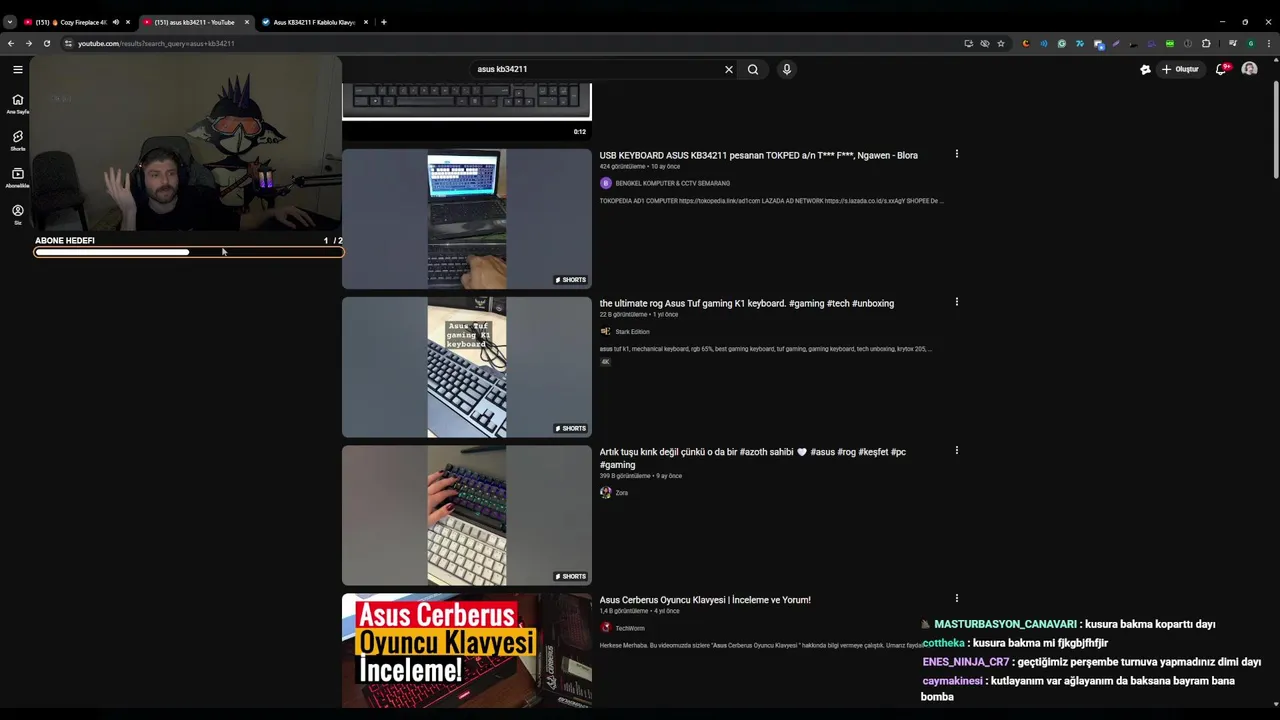Play the Asus Cerberus İnceleme thumbnail
The height and width of the screenshot is (720, 1280).
click(x=467, y=651)
